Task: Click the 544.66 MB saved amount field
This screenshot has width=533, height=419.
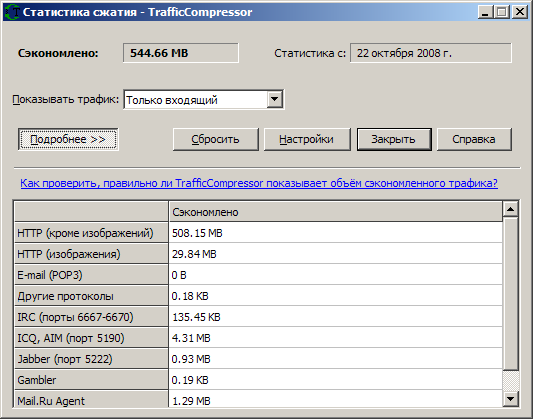Action: (x=181, y=53)
